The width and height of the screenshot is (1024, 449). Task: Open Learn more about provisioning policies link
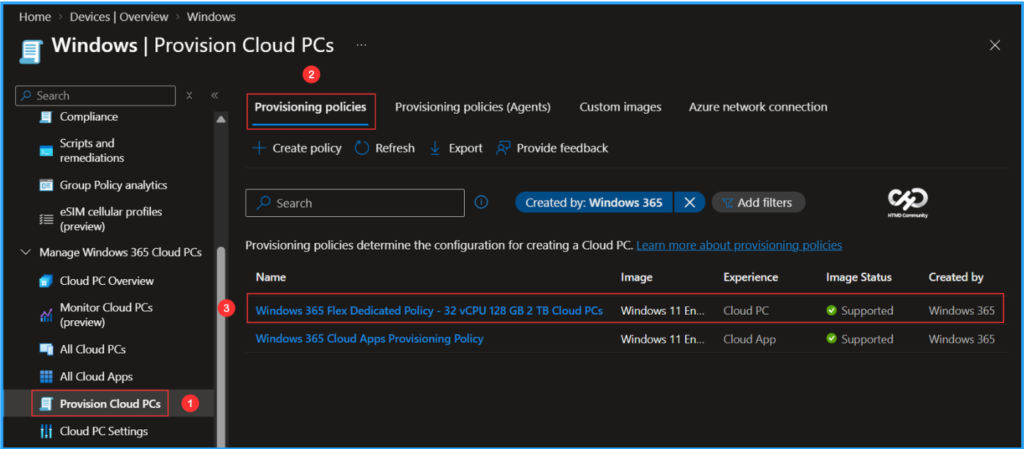coord(739,245)
